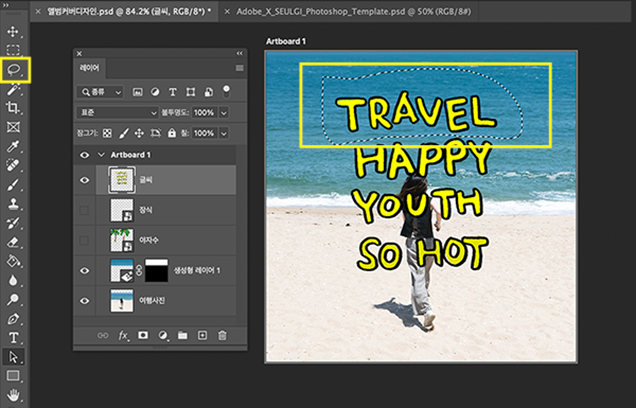
Task: Select the Rectangle shape tool
Action: point(13,376)
